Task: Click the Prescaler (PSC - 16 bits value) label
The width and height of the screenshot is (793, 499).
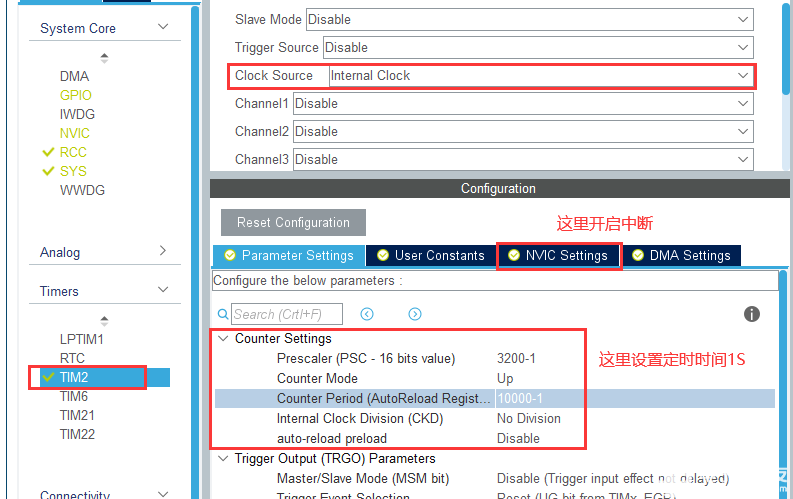Action: 366,358
